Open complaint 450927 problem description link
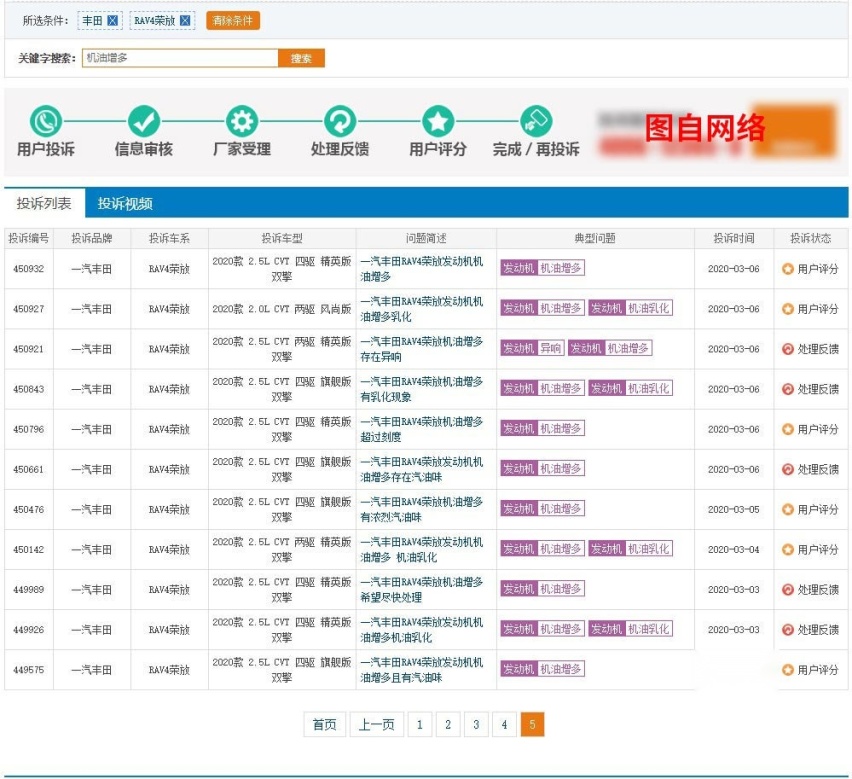 pos(422,309)
